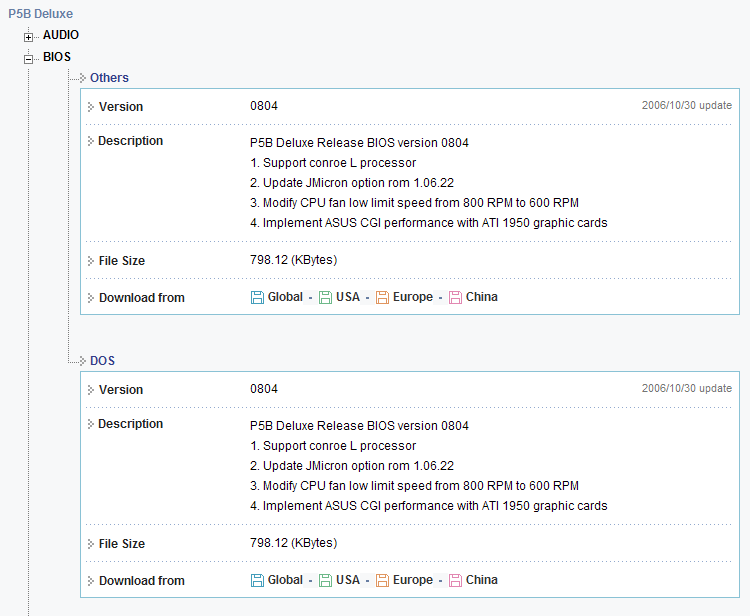This screenshot has width=750, height=616.
Task: Click the Download from label in Others section
Action: click(142, 298)
